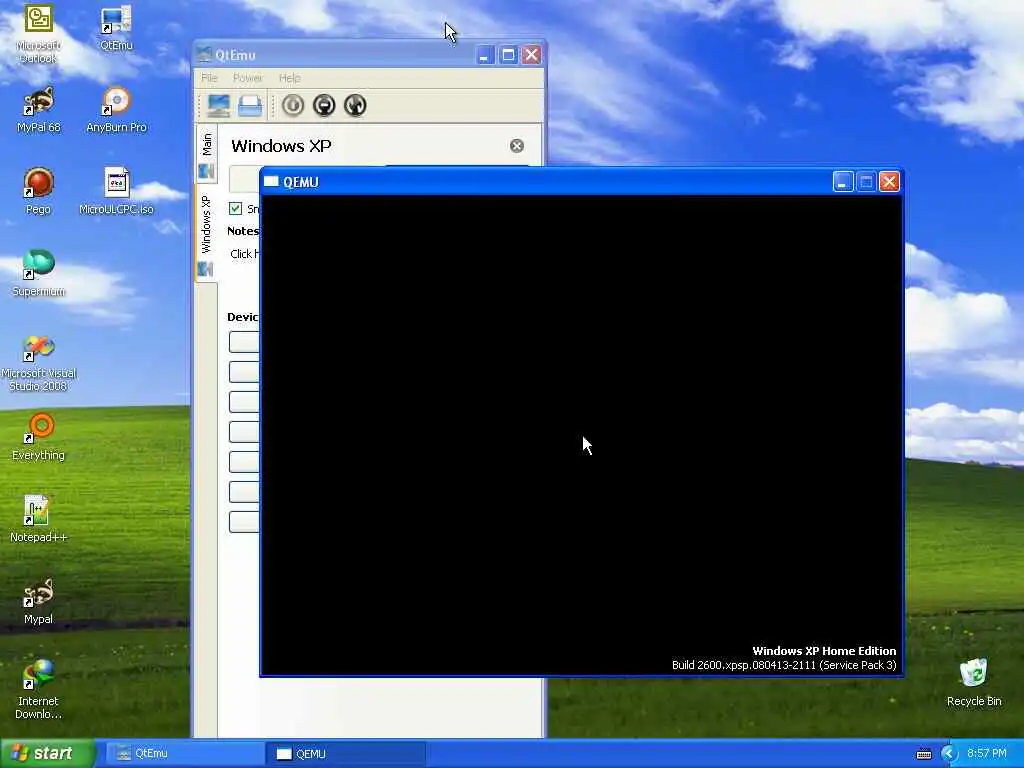Open Microsoft Outlook desktop icon
This screenshot has height=768, width=1024.
(x=38, y=34)
